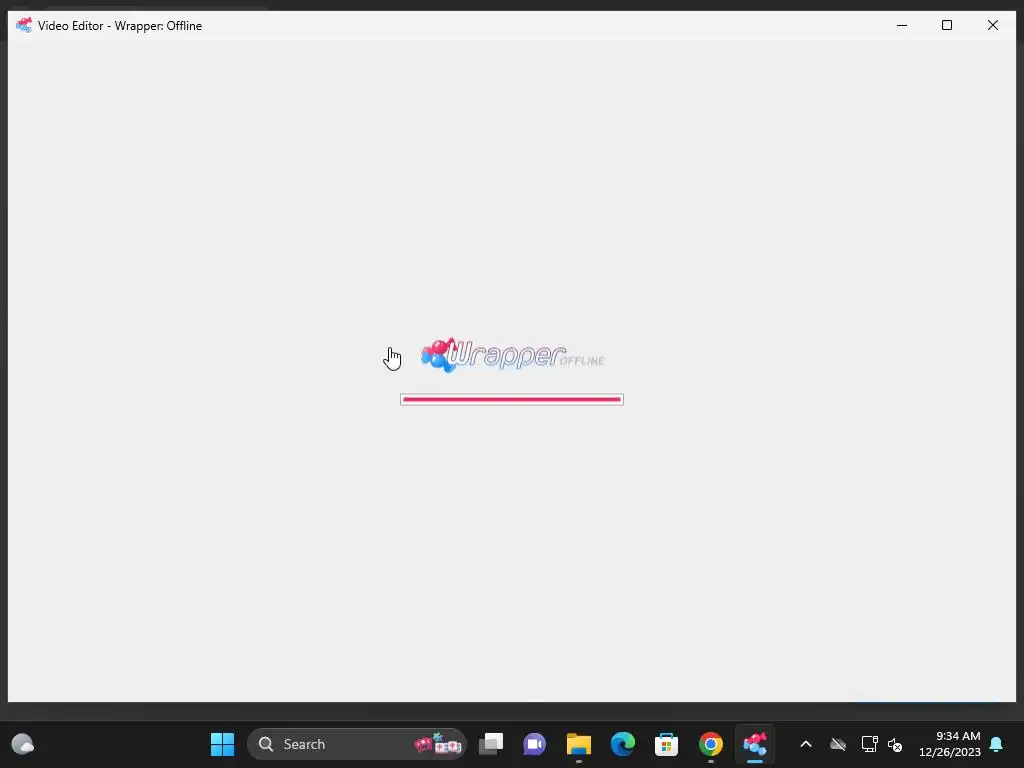Open the network display tray icon

(x=869, y=744)
